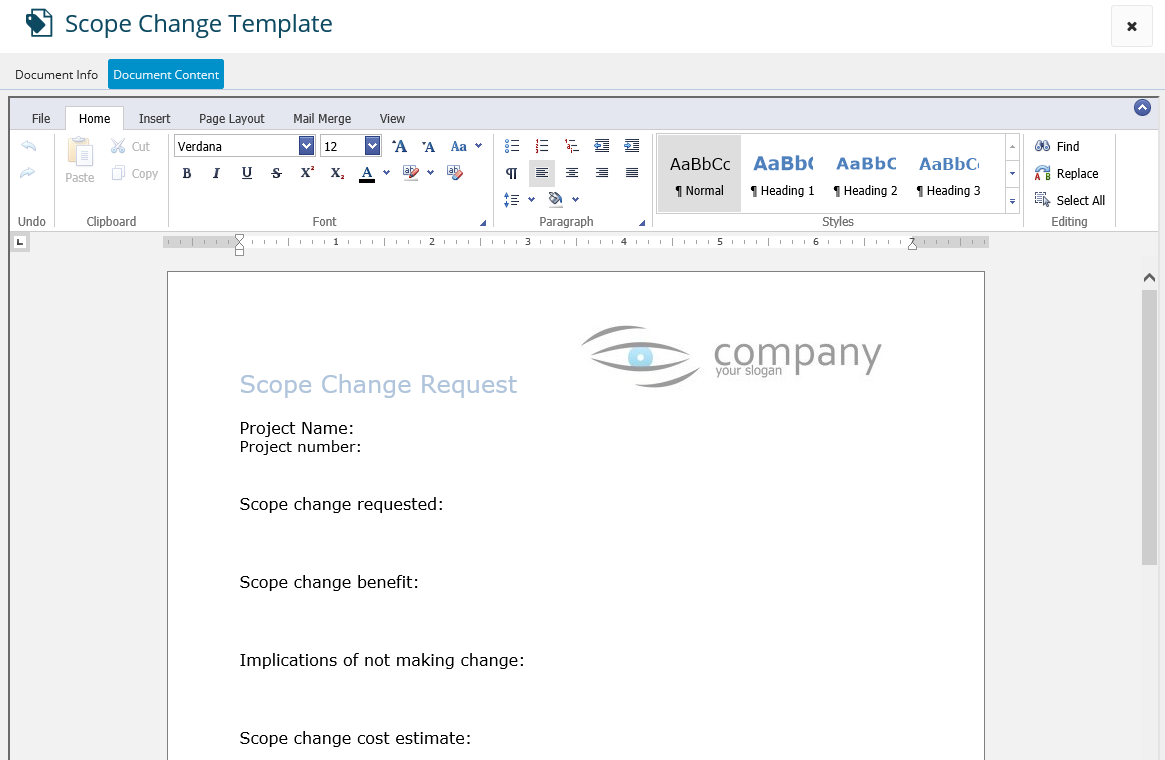
Task: Apply the font color A
Action: (367, 173)
